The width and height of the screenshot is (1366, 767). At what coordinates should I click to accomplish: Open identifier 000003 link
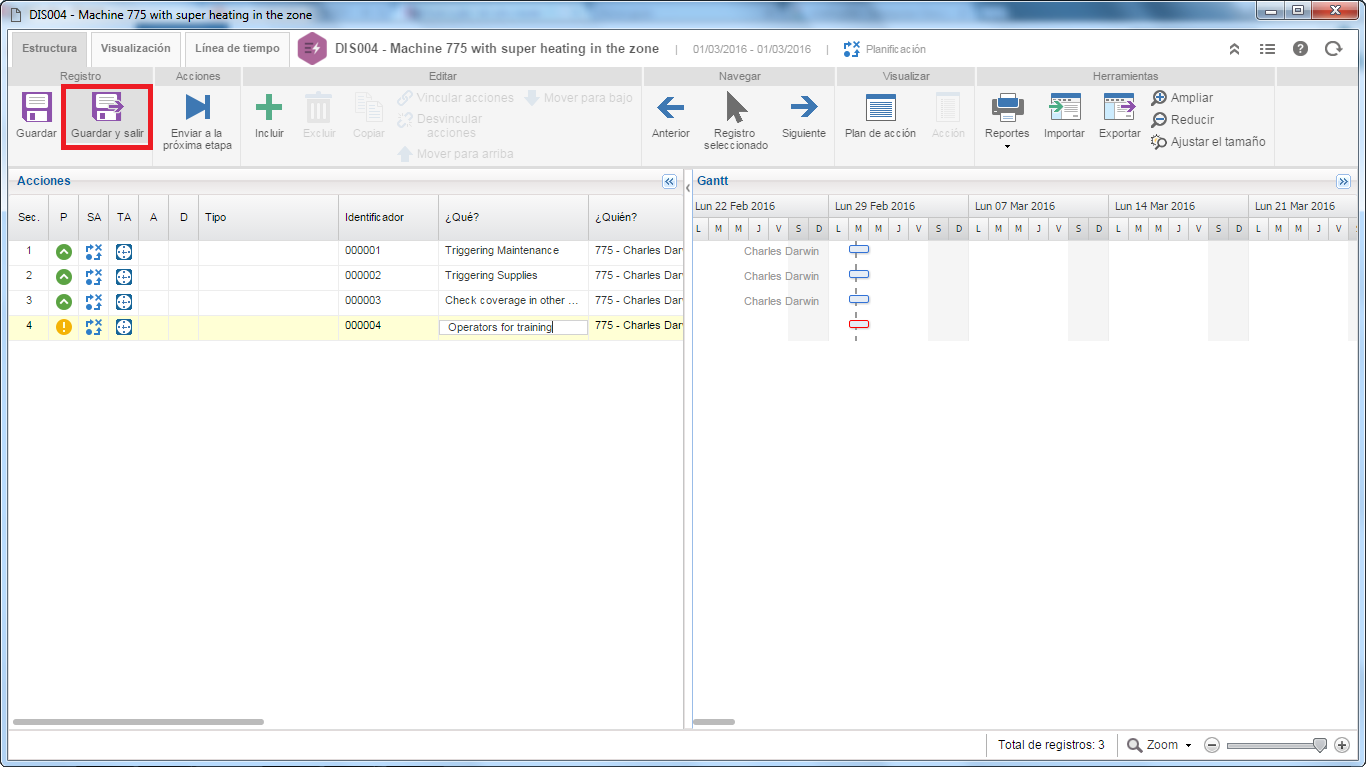[363, 300]
